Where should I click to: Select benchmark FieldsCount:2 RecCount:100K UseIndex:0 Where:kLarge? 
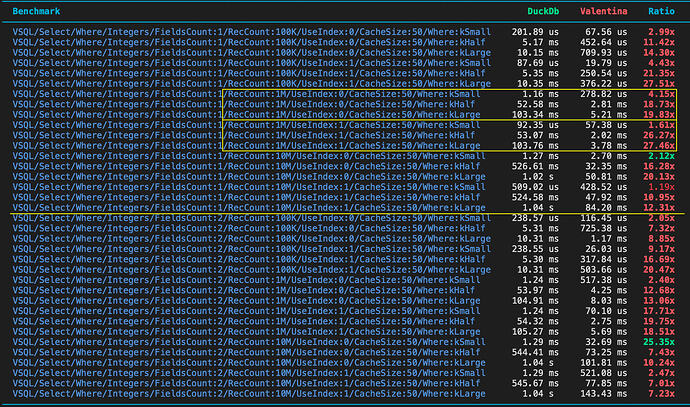coord(252,238)
